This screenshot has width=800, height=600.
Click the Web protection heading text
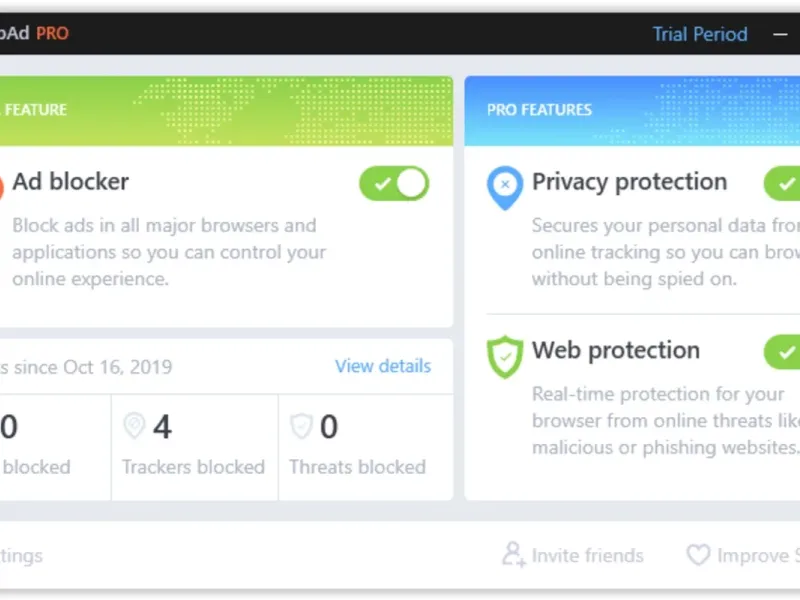pos(616,351)
